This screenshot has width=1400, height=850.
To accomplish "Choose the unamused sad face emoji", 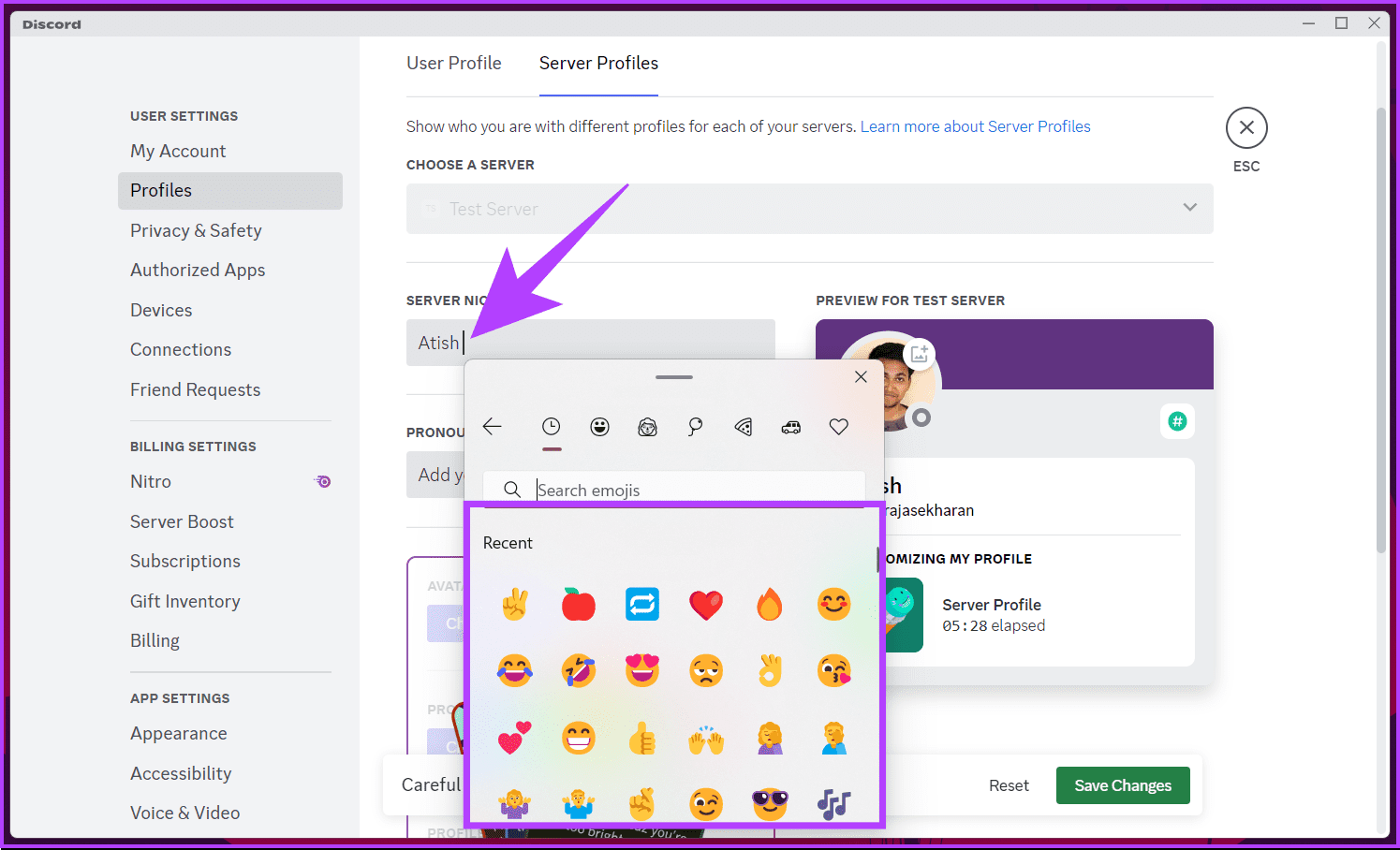I will tap(706, 670).
